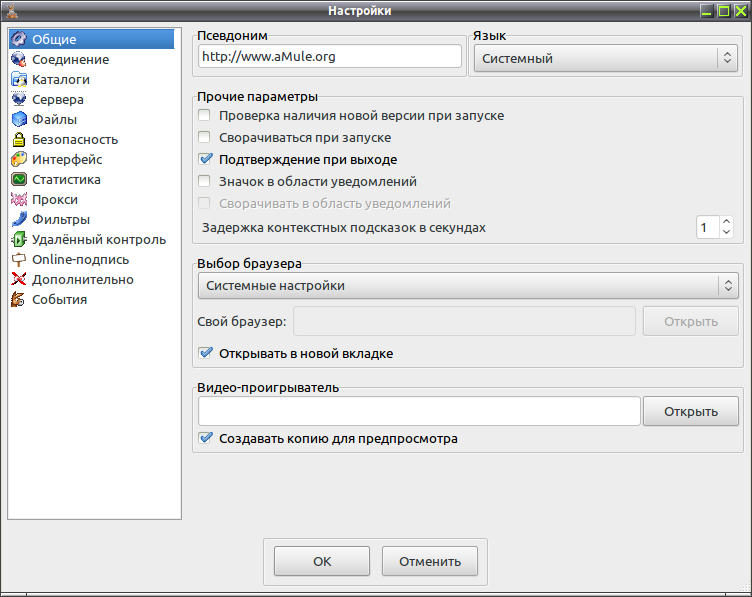Click disabled Сворачивать в область уведомлений checkbox
This screenshot has width=752, height=597.
[x=204, y=203]
